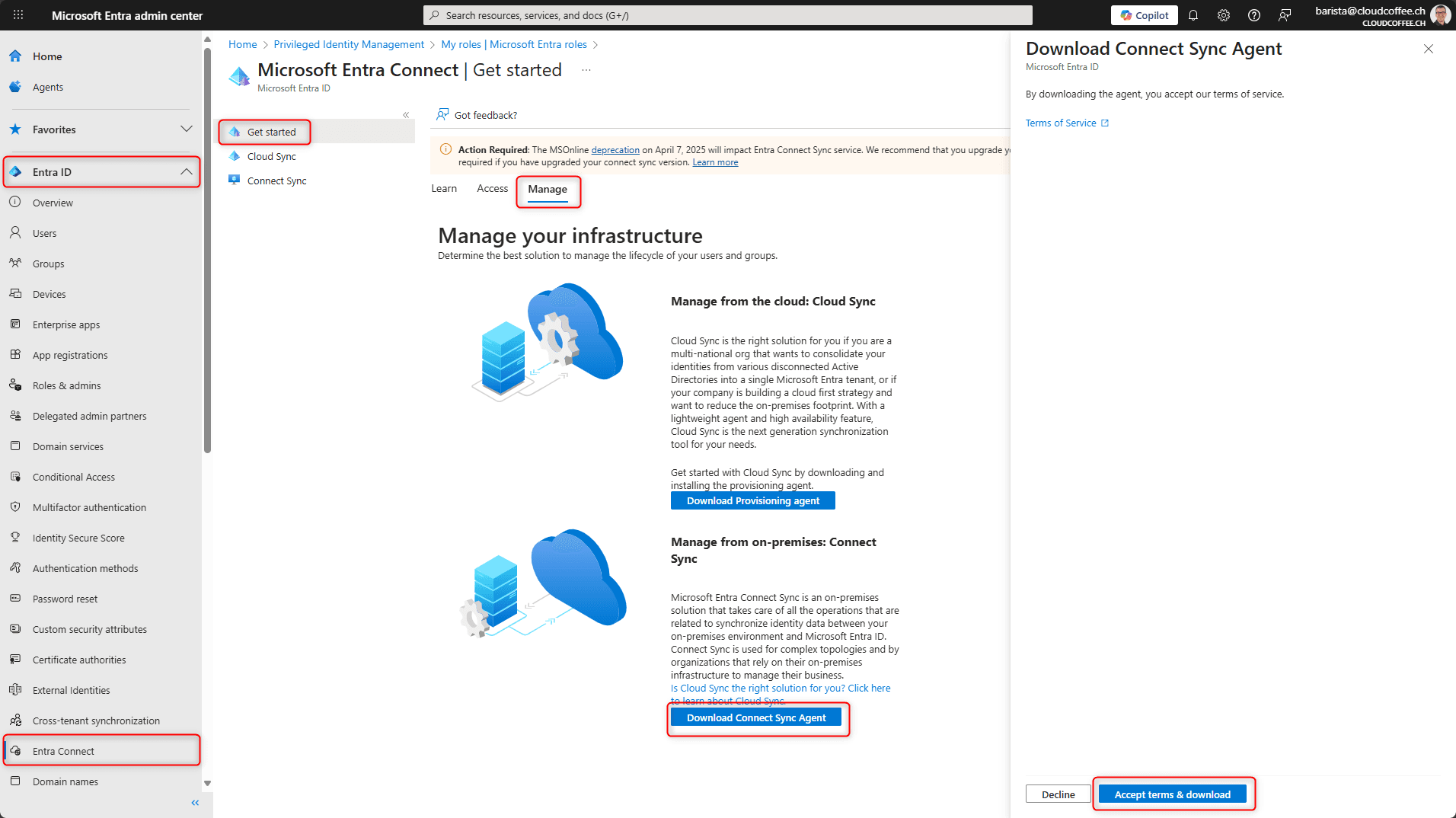Viewport: 1456px width, 818px height.
Task: Click Accept terms & download button
Action: click(1172, 794)
